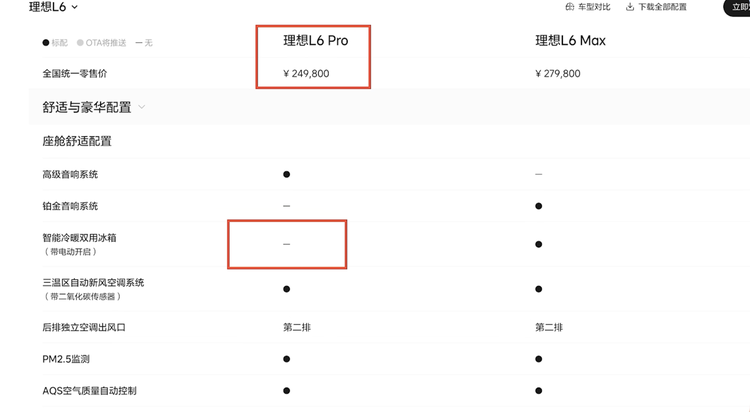Click the 三温区自动新风空调系统 row label

click(93, 283)
